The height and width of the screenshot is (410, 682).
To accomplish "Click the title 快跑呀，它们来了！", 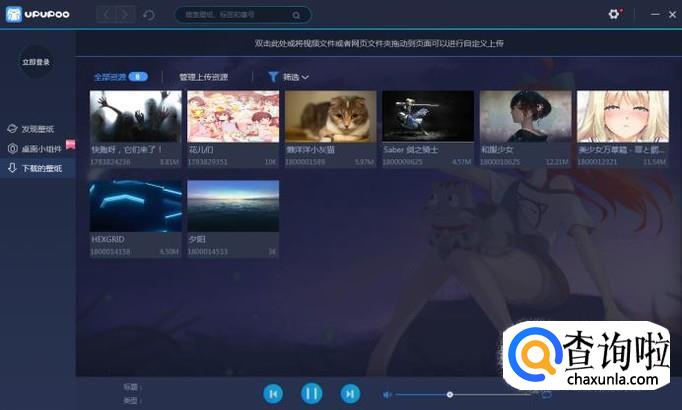I will tap(127, 150).
